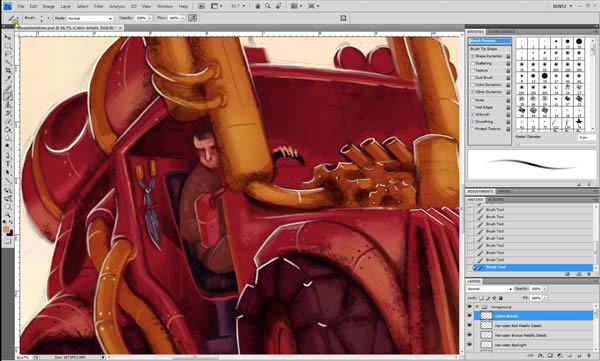600x361 pixels.
Task: Toggle the Airbrush checkbox
Action: (473, 114)
